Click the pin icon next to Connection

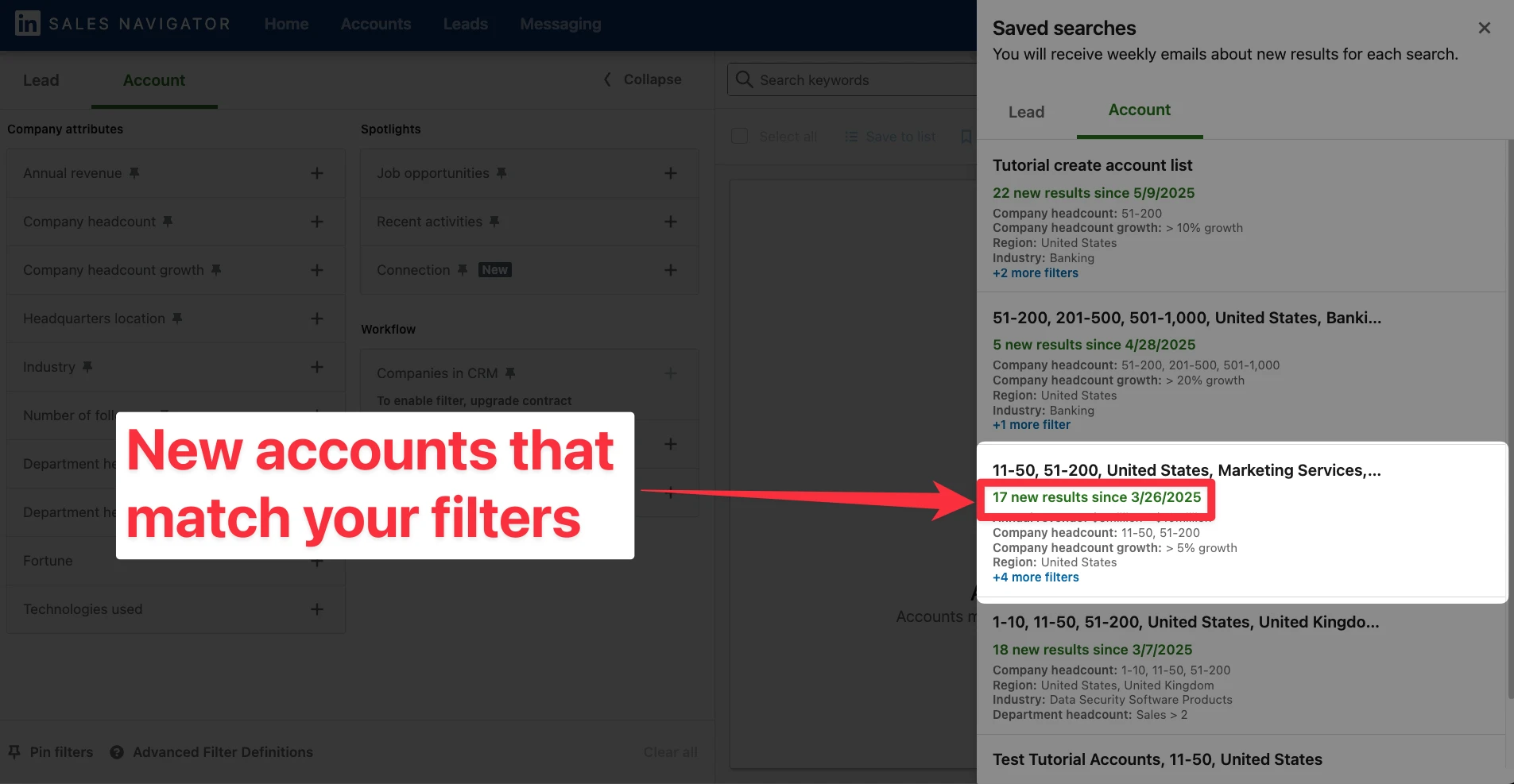click(x=463, y=270)
